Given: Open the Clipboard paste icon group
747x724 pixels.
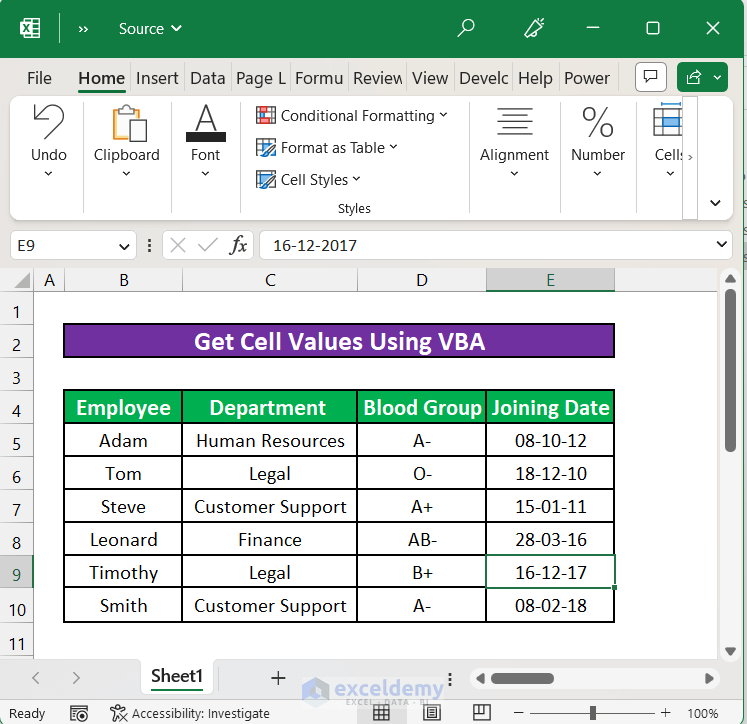Looking at the screenshot, I should click(126, 125).
